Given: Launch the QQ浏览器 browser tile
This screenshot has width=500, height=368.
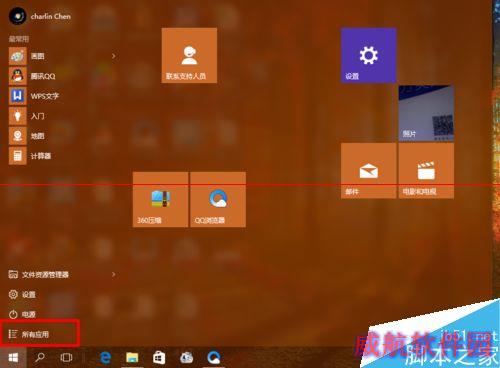Looking at the screenshot, I should [218, 200].
